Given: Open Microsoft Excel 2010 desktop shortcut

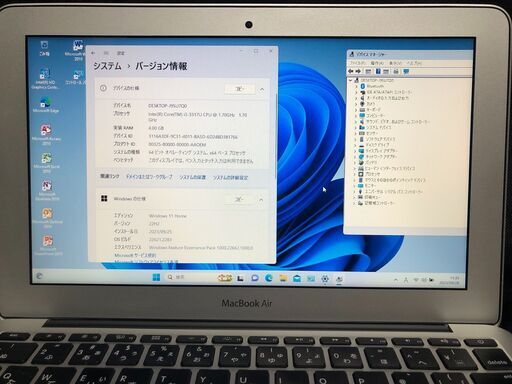Looking at the screenshot, I should [46, 163].
